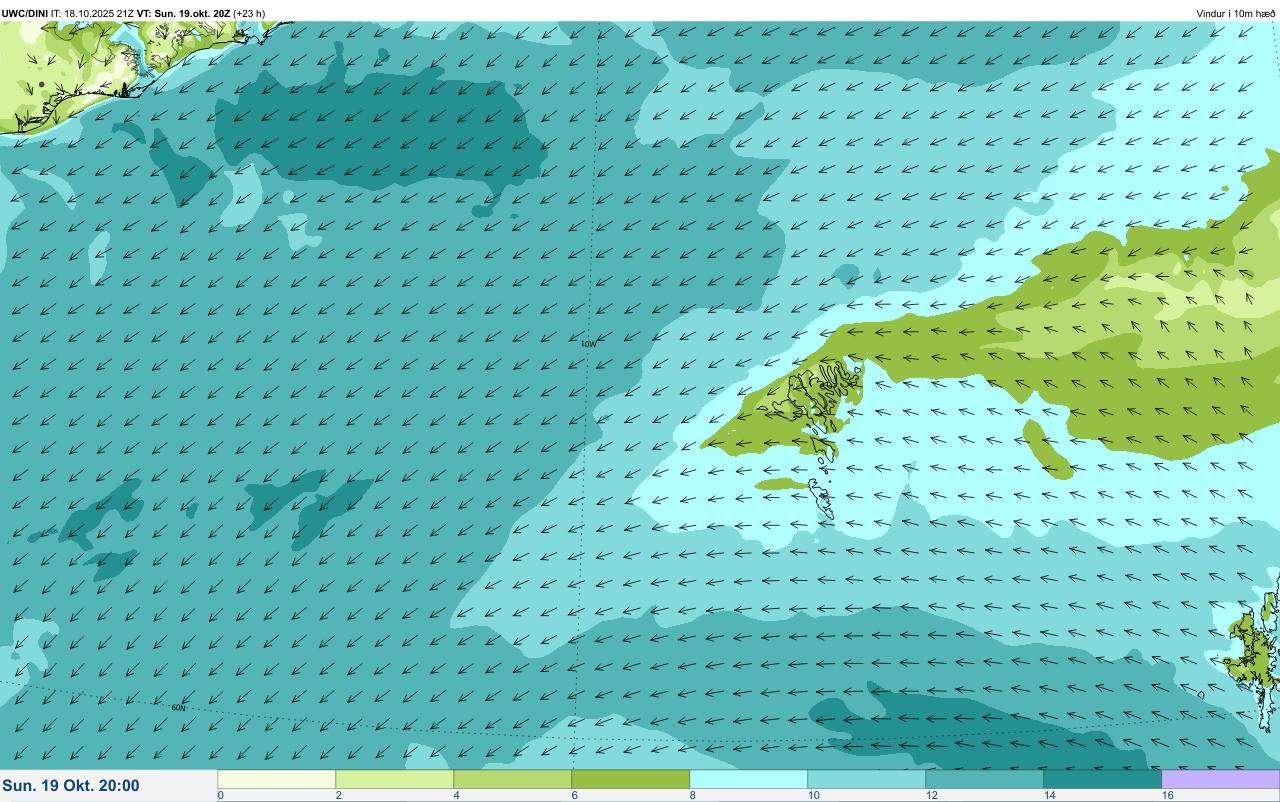The image size is (1280, 802).
Task: Click the purple above-16 legend swatch
Action: pyautogui.click(x=1221, y=779)
